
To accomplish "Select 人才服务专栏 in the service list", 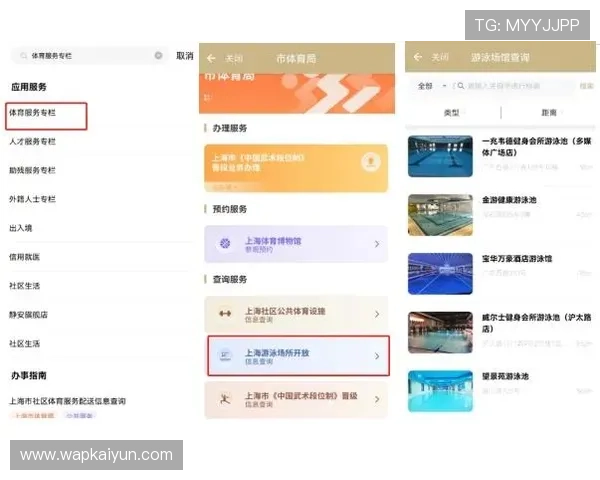I will pyautogui.click(x=33, y=142).
